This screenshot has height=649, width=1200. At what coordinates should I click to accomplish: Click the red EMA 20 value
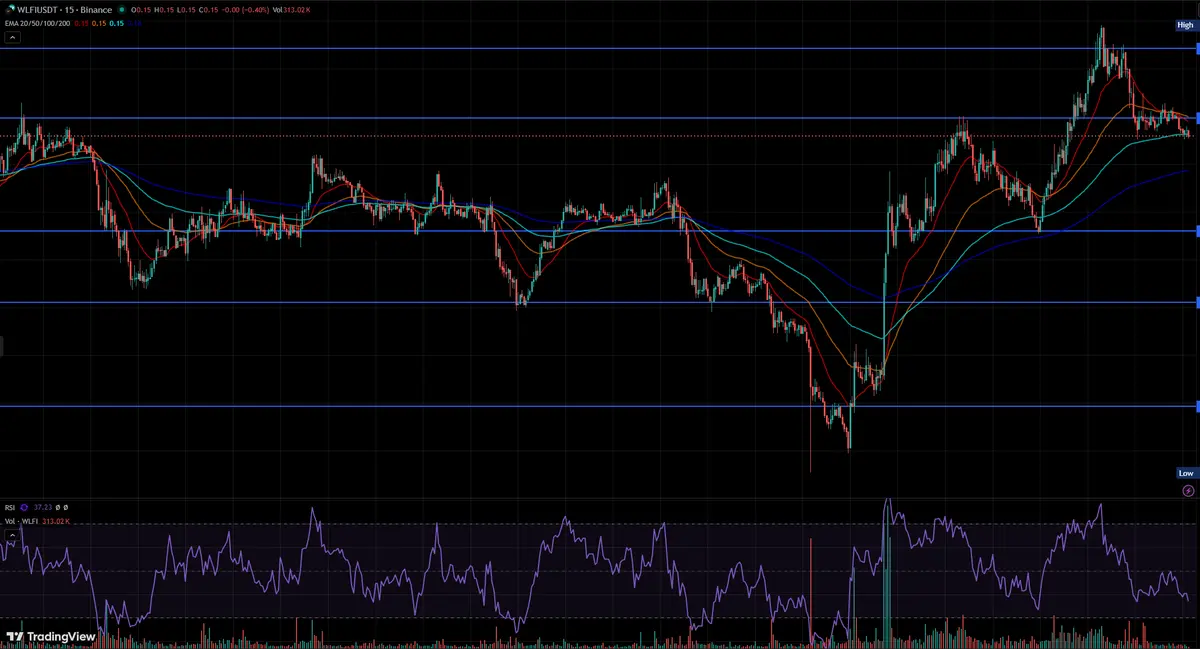coord(81,23)
